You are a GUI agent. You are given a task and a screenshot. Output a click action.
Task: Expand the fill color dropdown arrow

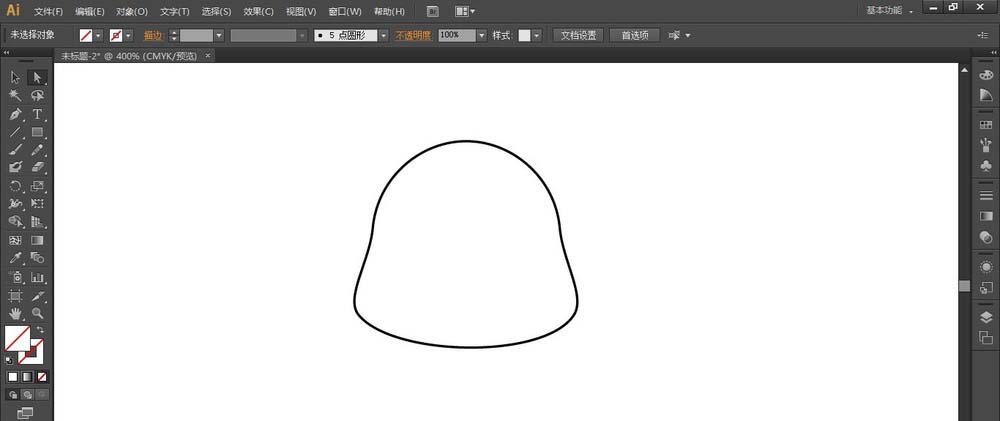tap(99, 35)
